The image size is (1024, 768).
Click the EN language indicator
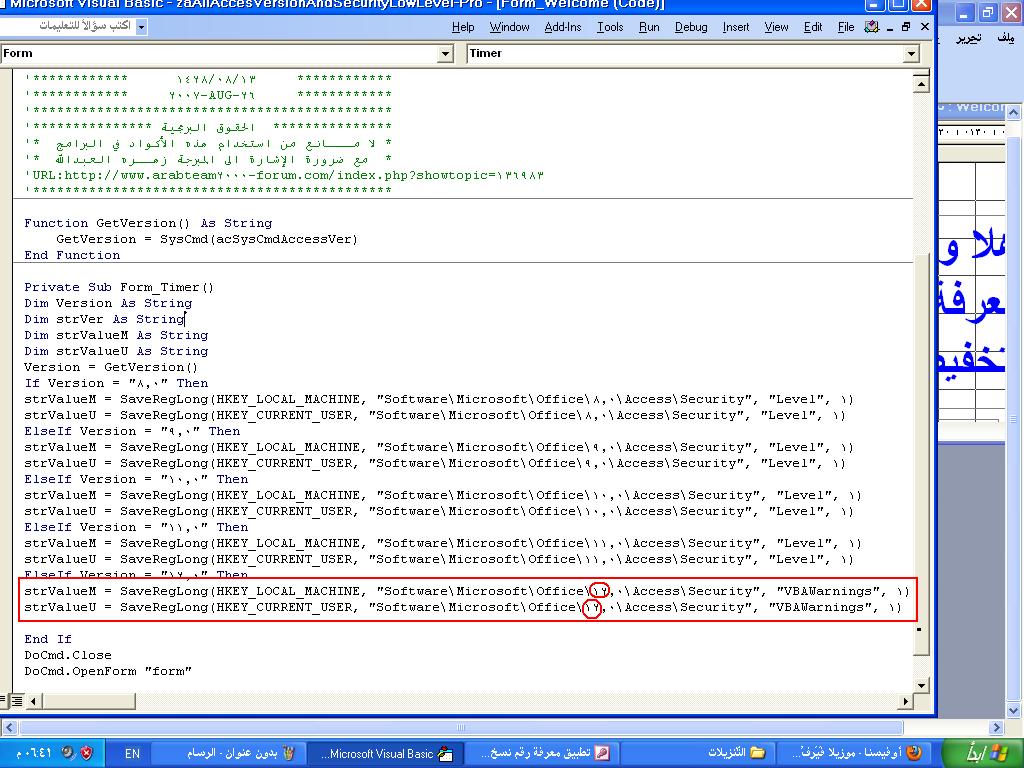tap(132, 754)
